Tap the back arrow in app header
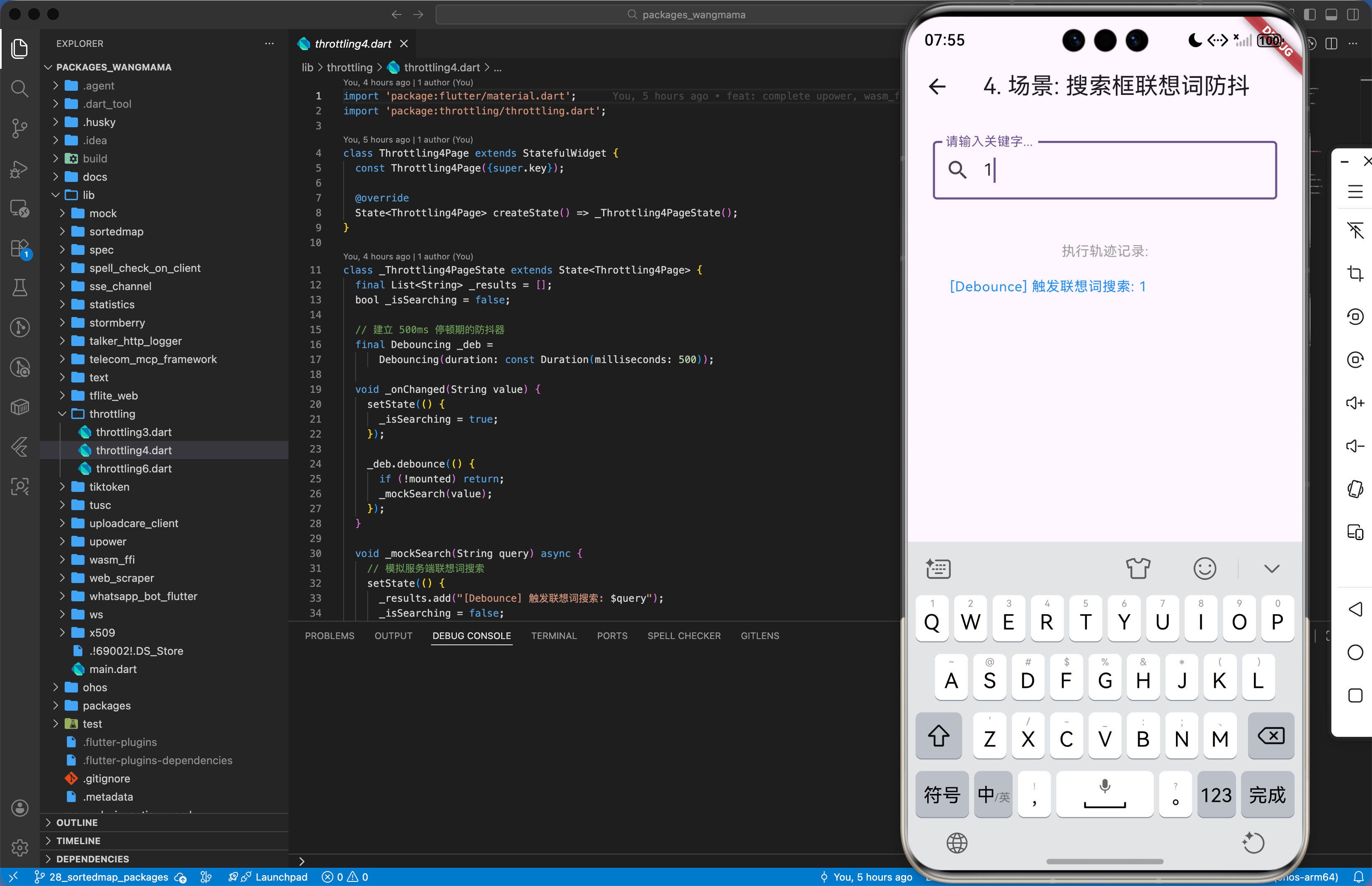This screenshot has width=1372, height=886. pos(938,87)
